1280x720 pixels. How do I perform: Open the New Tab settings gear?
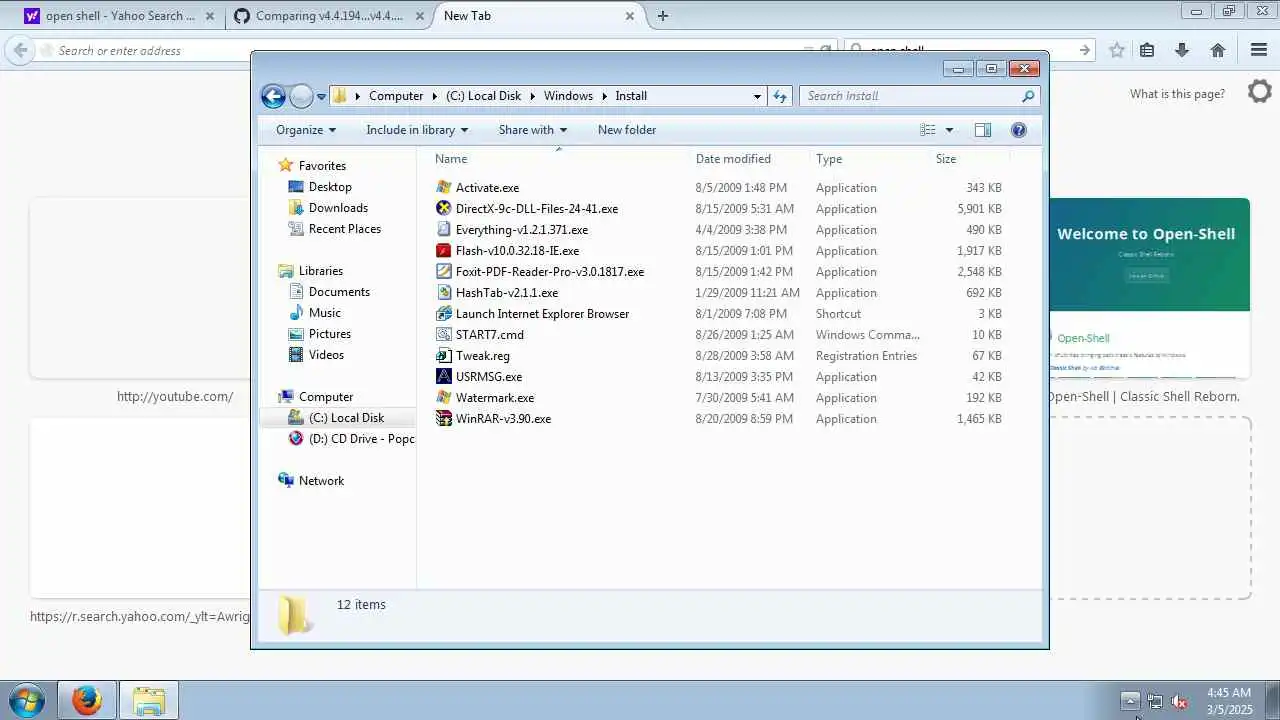tap(1260, 92)
